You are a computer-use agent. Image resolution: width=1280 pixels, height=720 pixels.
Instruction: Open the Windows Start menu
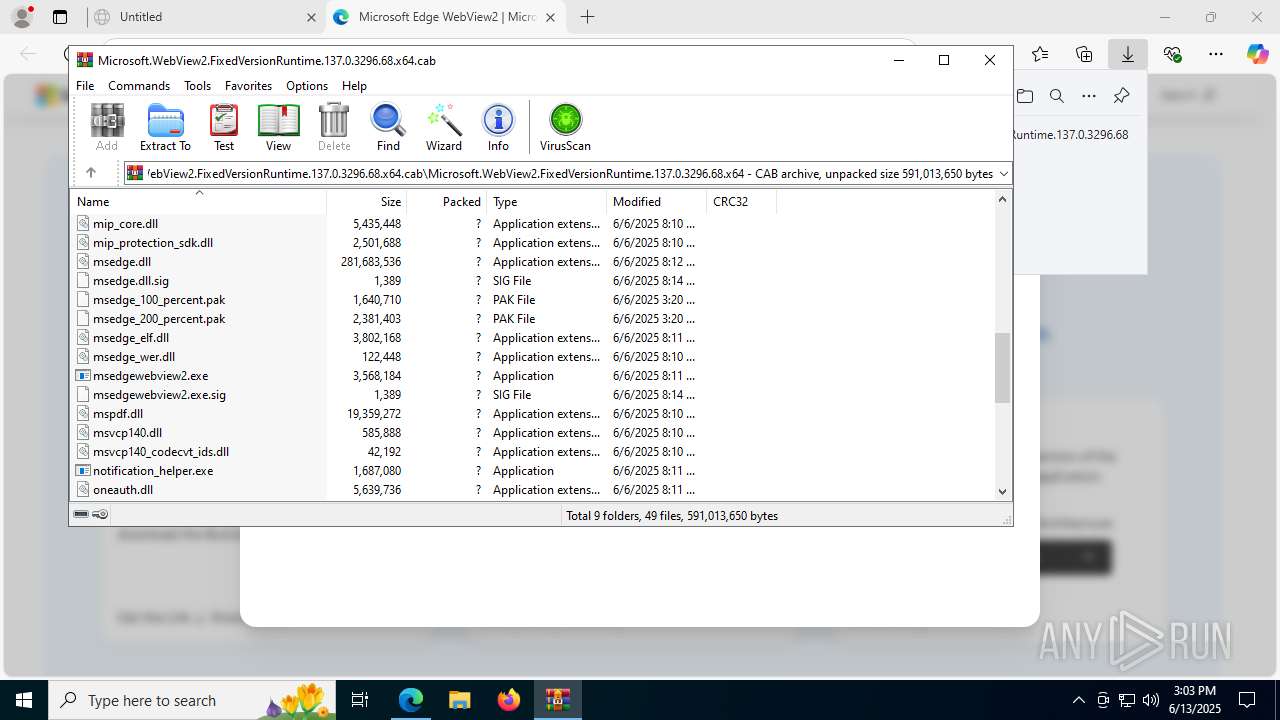click(x=24, y=700)
